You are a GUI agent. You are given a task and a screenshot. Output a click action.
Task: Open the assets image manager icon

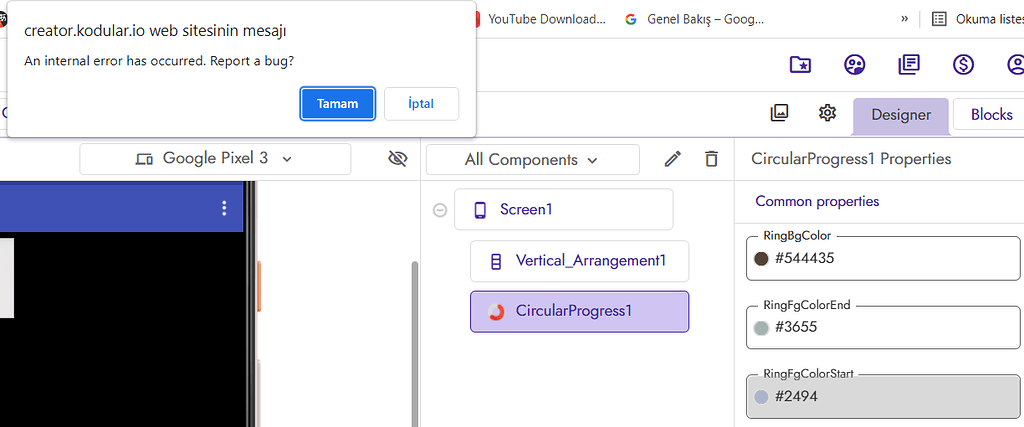point(779,113)
